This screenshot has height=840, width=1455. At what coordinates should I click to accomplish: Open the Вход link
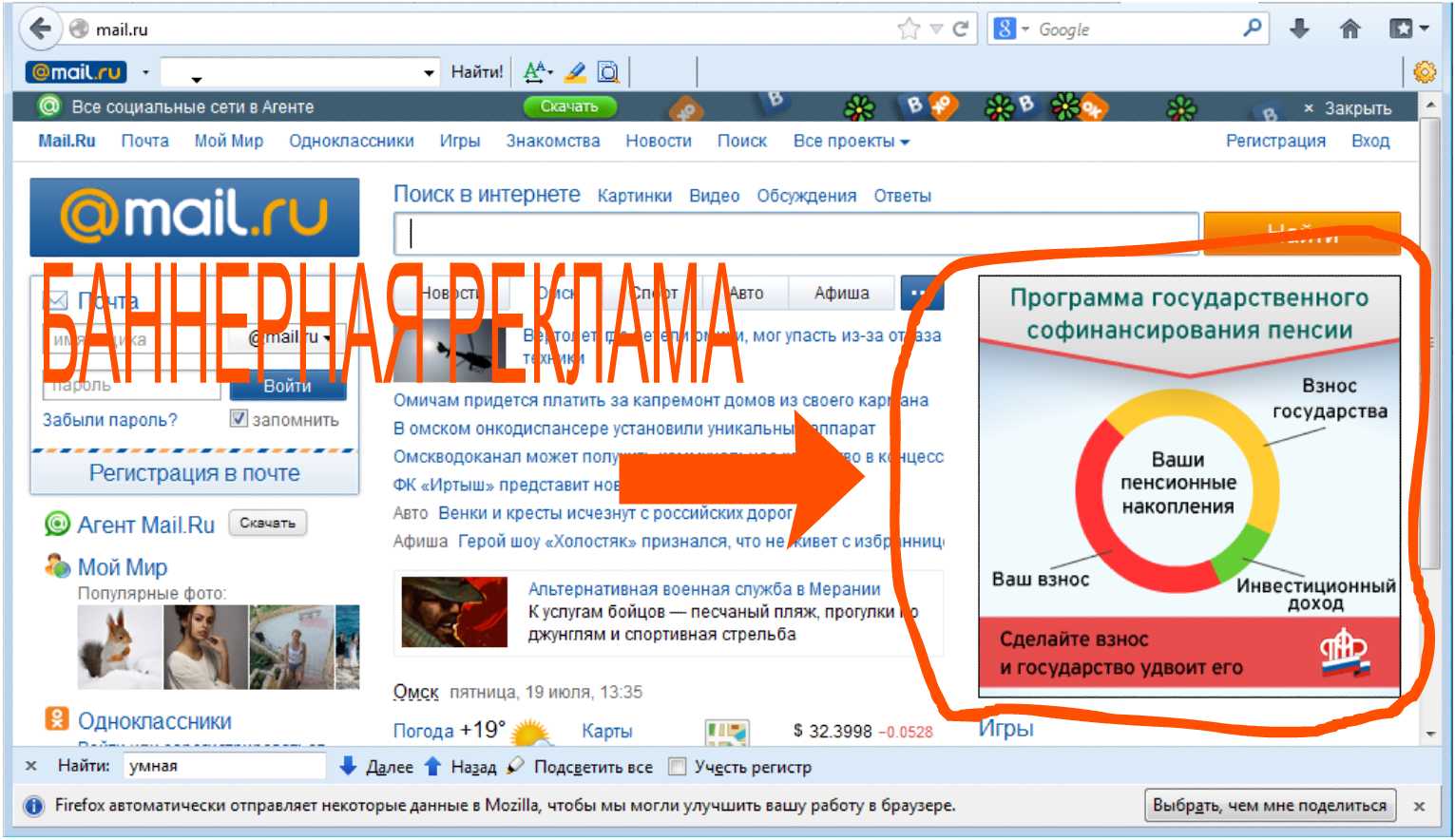coord(1370,141)
